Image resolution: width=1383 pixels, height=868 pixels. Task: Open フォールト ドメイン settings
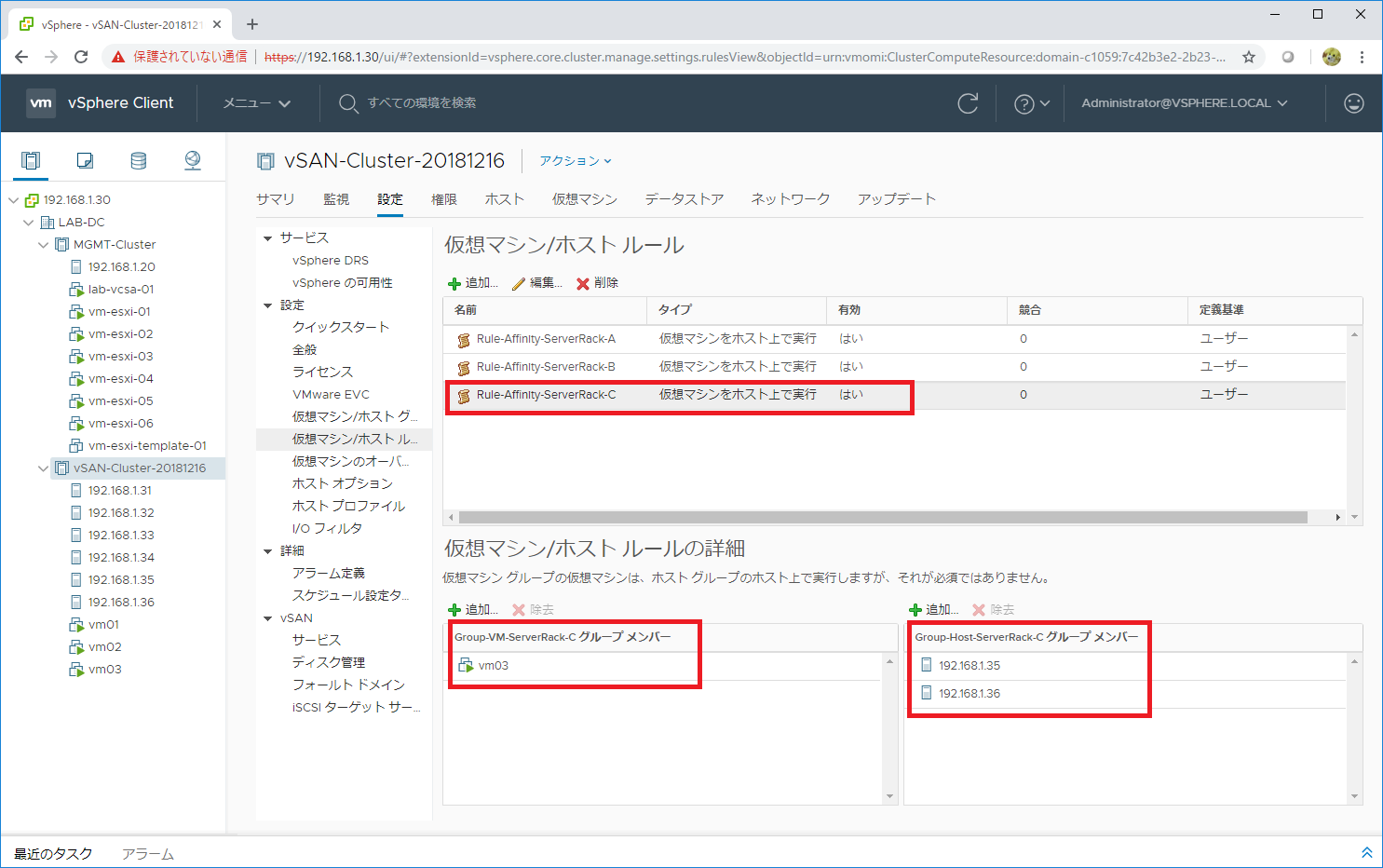coord(348,685)
